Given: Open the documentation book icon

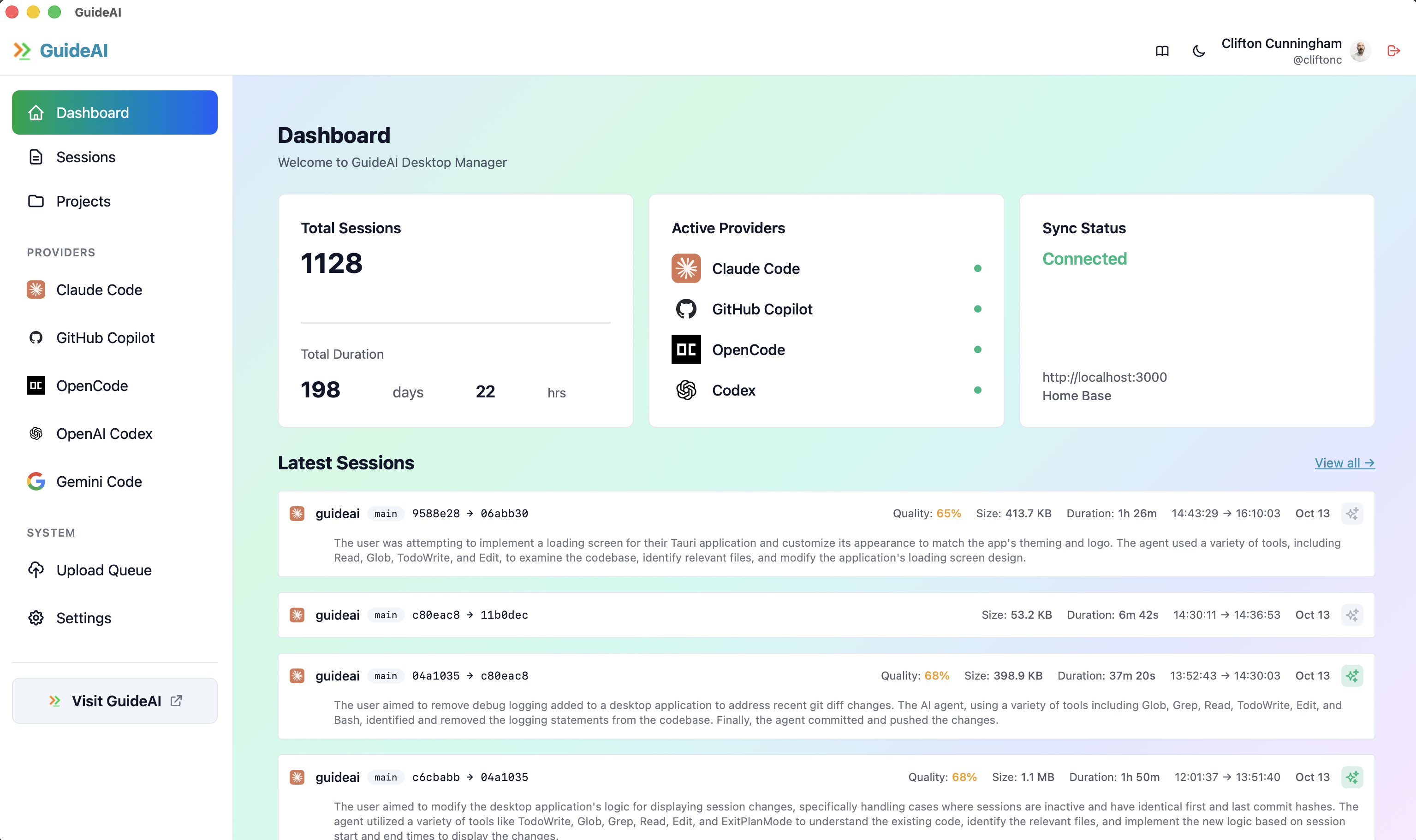Looking at the screenshot, I should pos(1162,50).
